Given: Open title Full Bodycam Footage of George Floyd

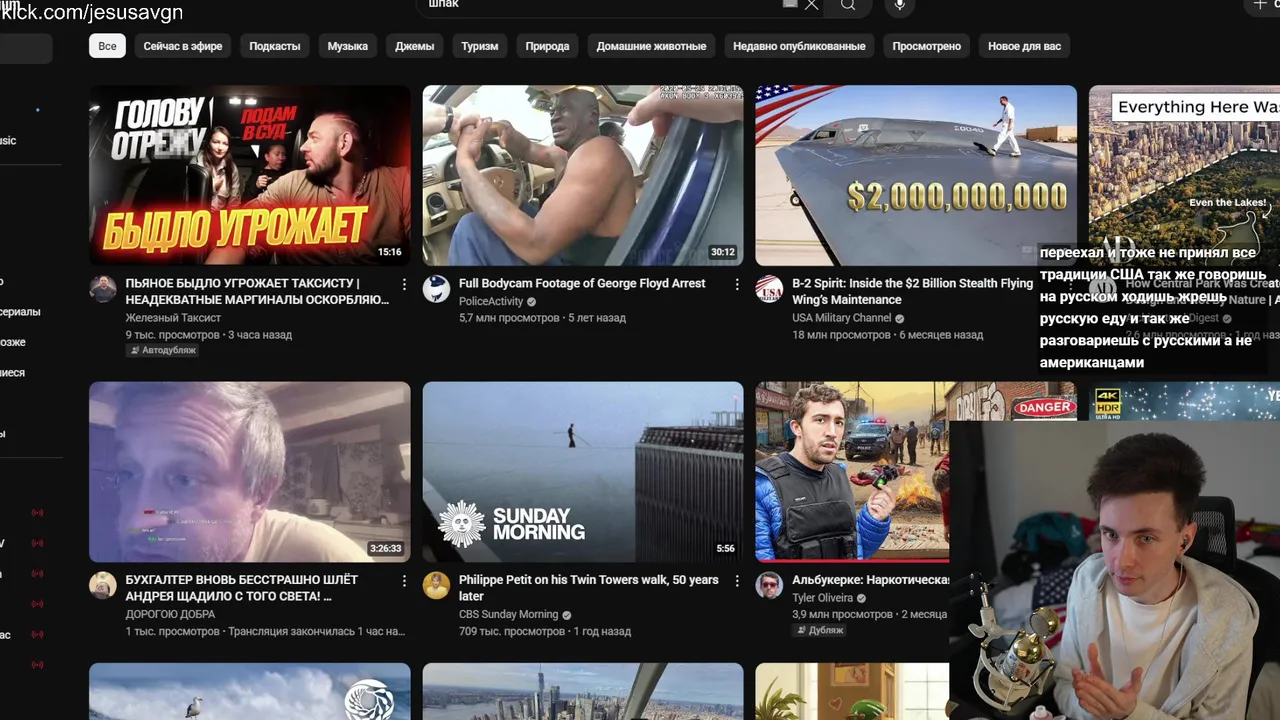Looking at the screenshot, I should point(582,283).
